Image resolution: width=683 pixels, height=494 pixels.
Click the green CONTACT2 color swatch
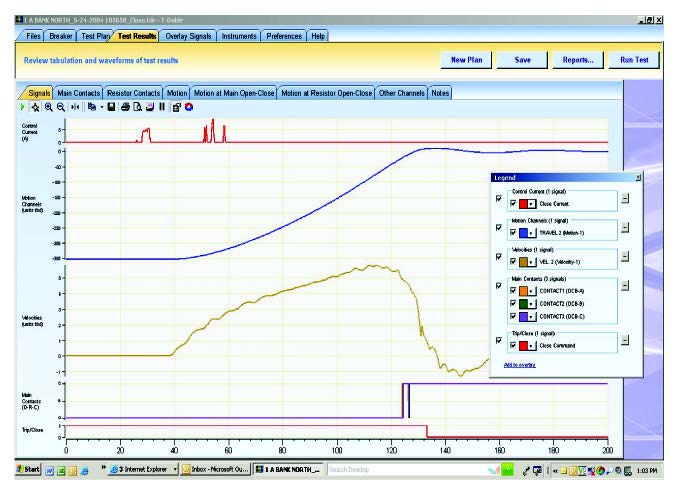pyautogui.click(x=522, y=304)
